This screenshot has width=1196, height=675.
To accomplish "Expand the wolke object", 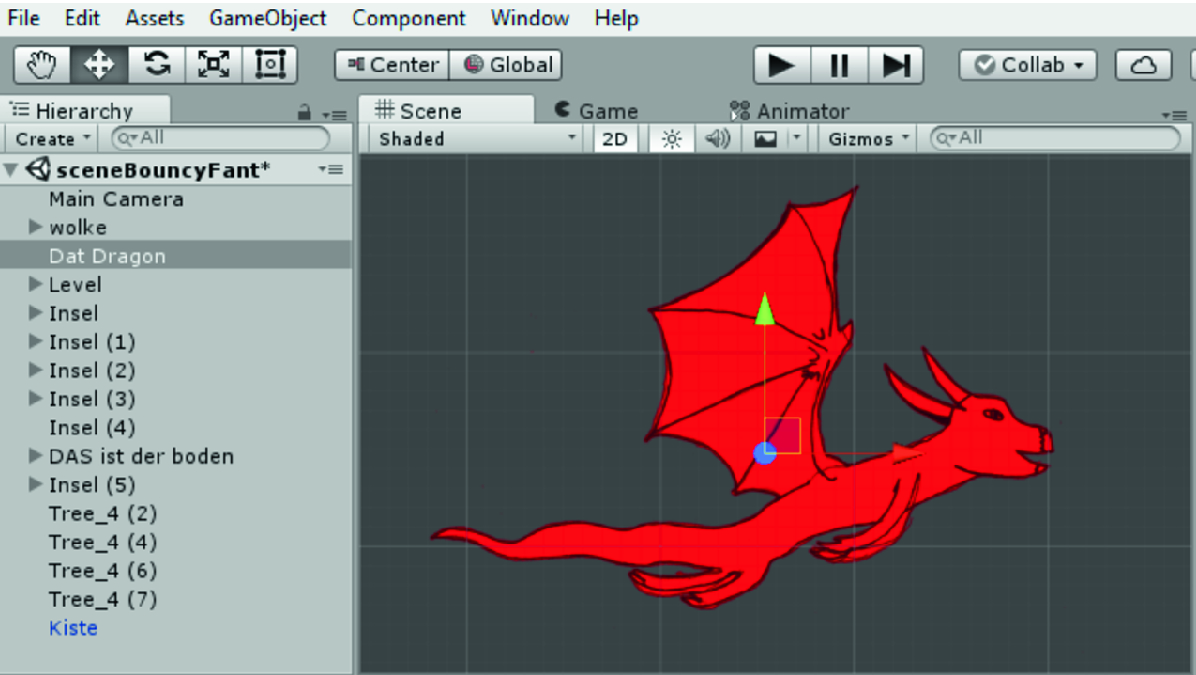I will pos(35,227).
